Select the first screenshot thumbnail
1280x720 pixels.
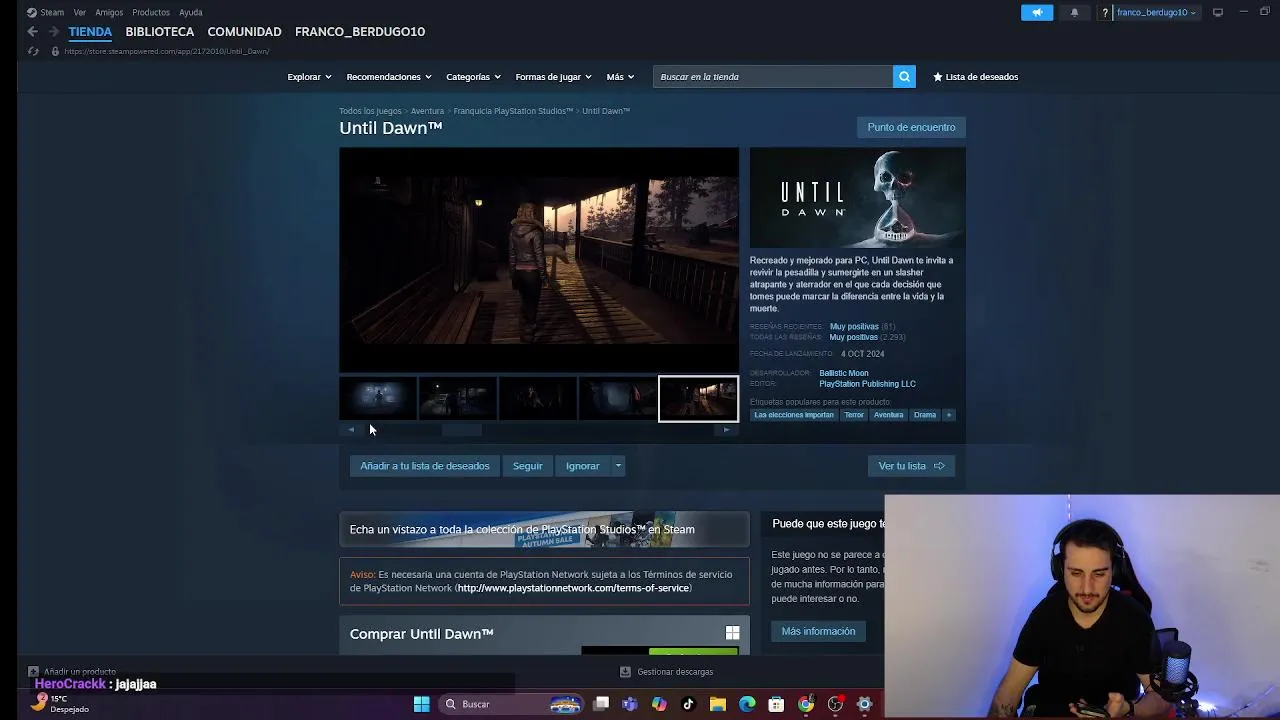coord(378,398)
